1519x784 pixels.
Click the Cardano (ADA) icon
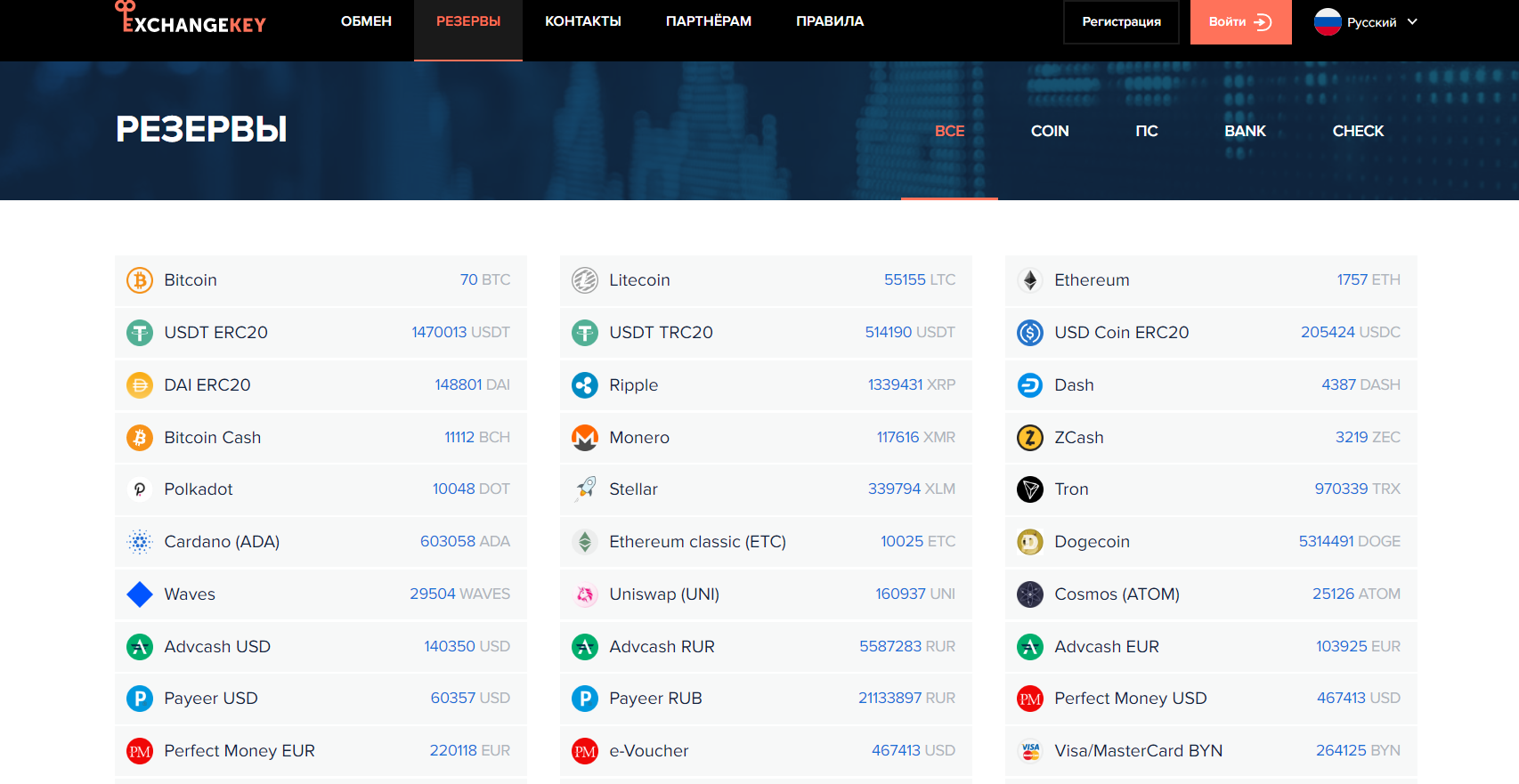(x=140, y=542)
